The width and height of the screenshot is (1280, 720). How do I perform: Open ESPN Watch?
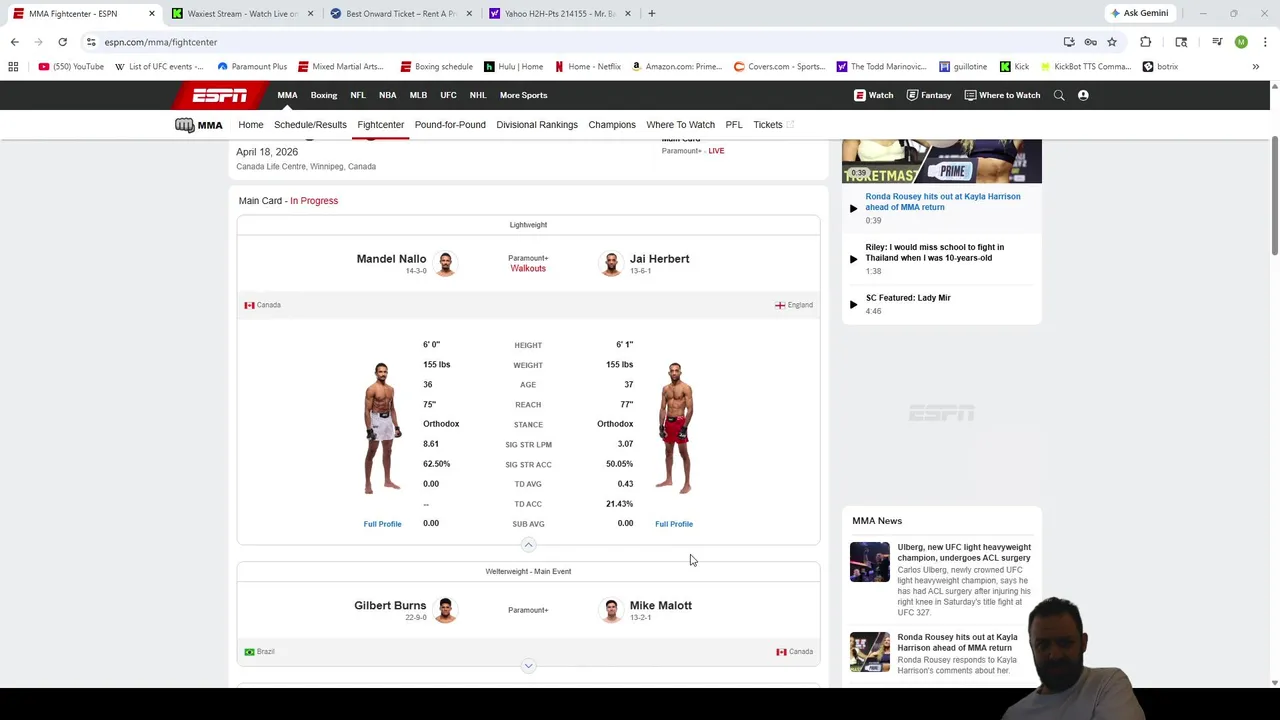[x=873, y=95]
